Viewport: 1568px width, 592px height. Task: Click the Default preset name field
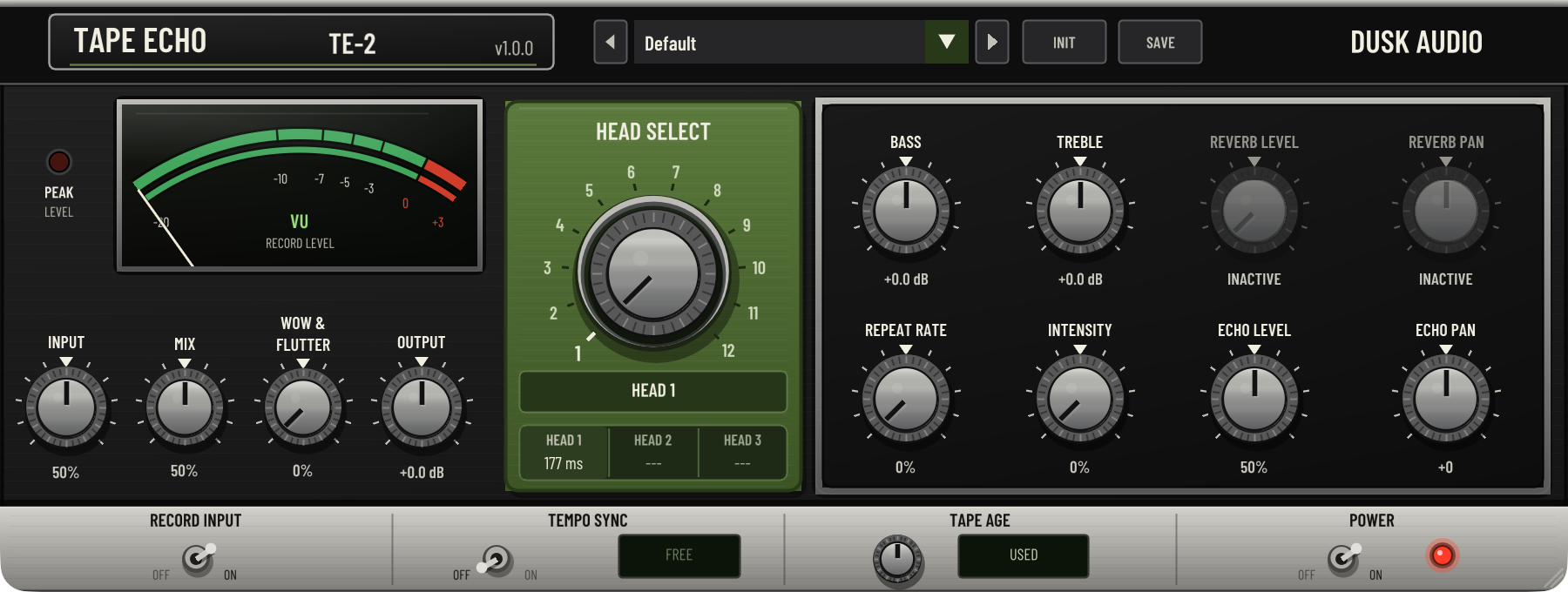(780, 42)
